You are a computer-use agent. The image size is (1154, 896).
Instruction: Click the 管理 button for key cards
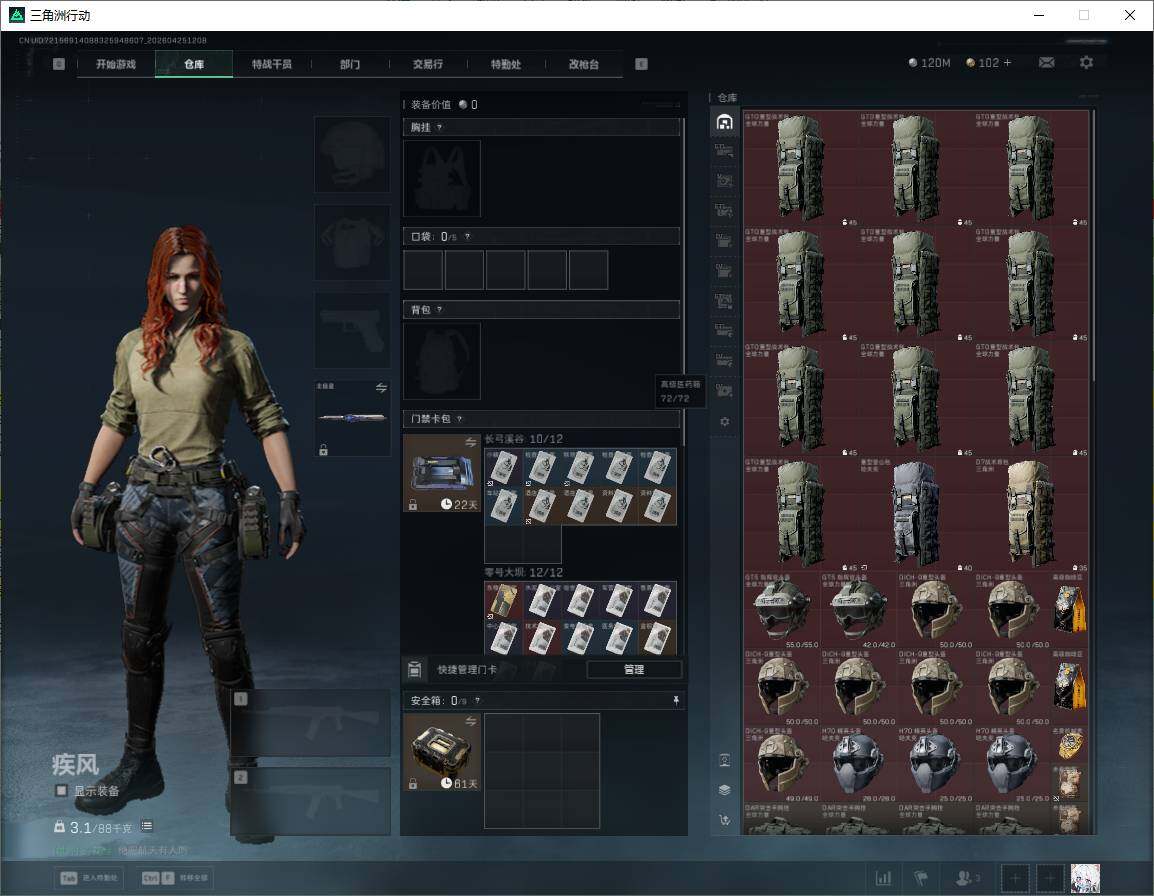tap(634, 669)
